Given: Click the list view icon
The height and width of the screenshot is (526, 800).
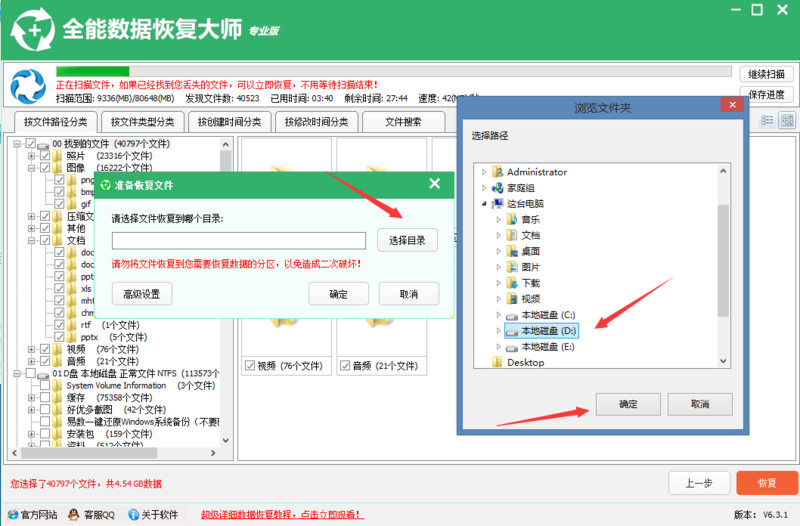Looking at the screenshot, I should click(767, 120).
